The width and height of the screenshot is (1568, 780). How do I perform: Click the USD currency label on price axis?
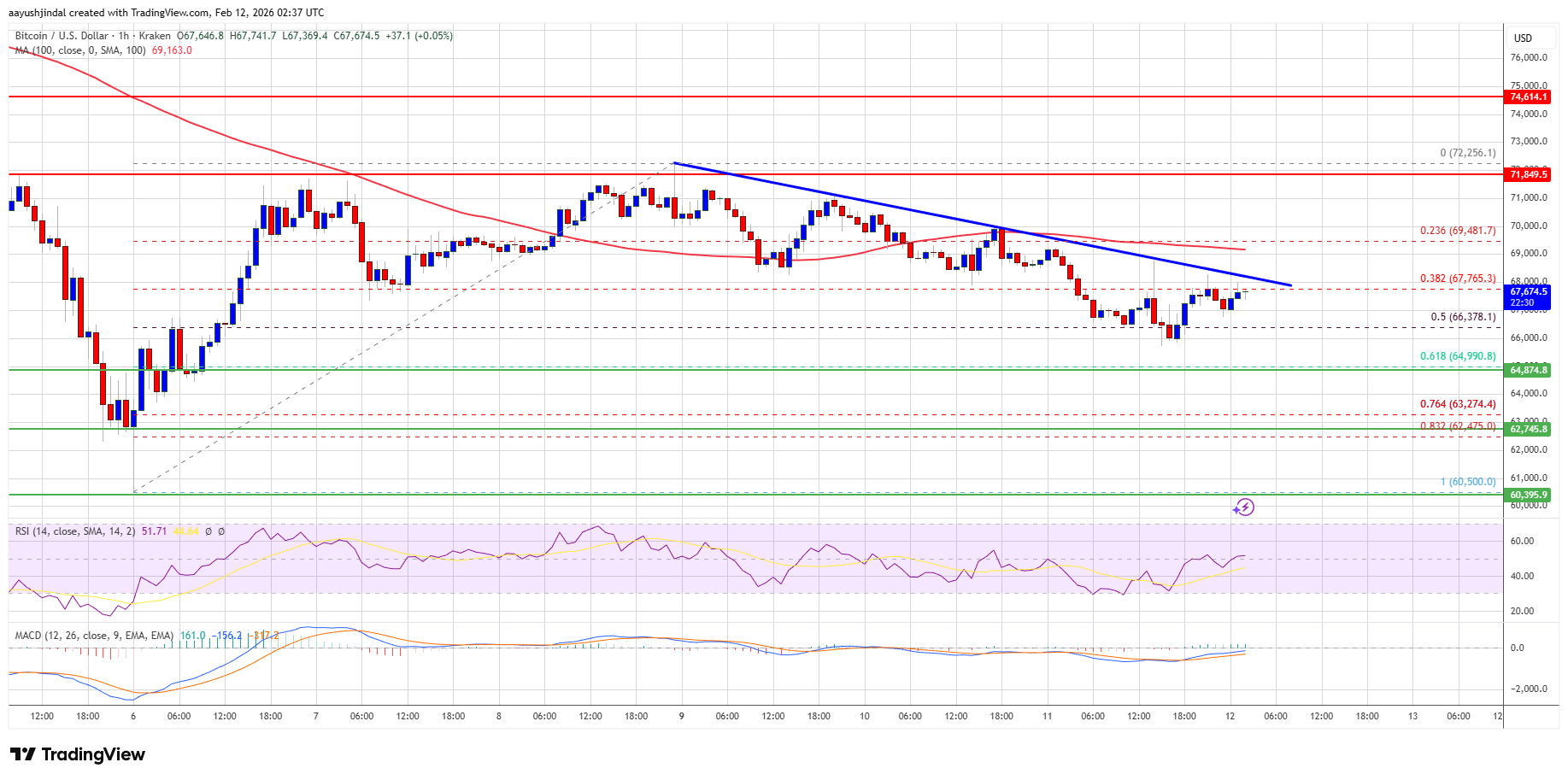[1523, 38]
